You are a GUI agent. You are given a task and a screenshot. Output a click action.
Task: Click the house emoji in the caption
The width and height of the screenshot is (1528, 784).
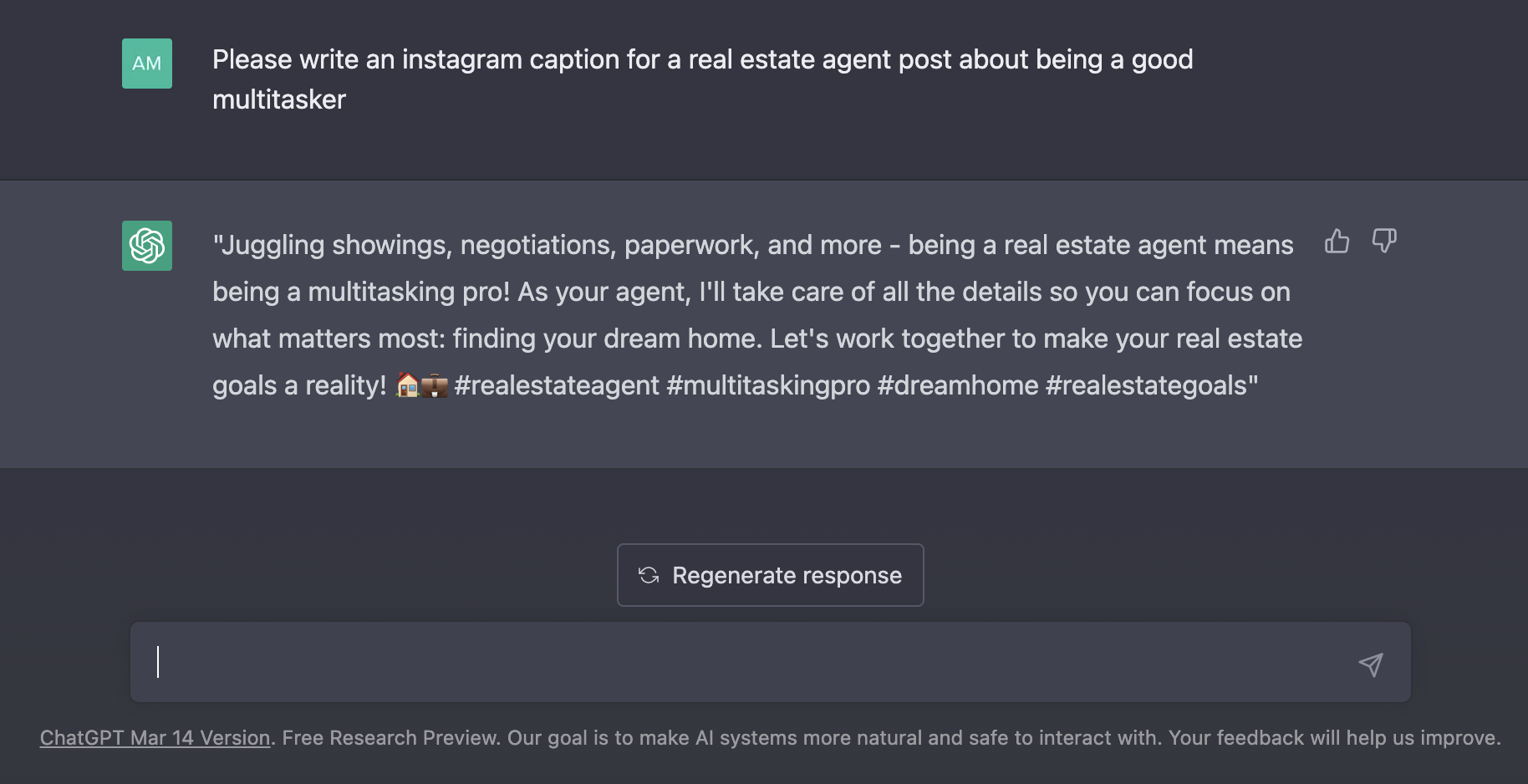[407, 385]
